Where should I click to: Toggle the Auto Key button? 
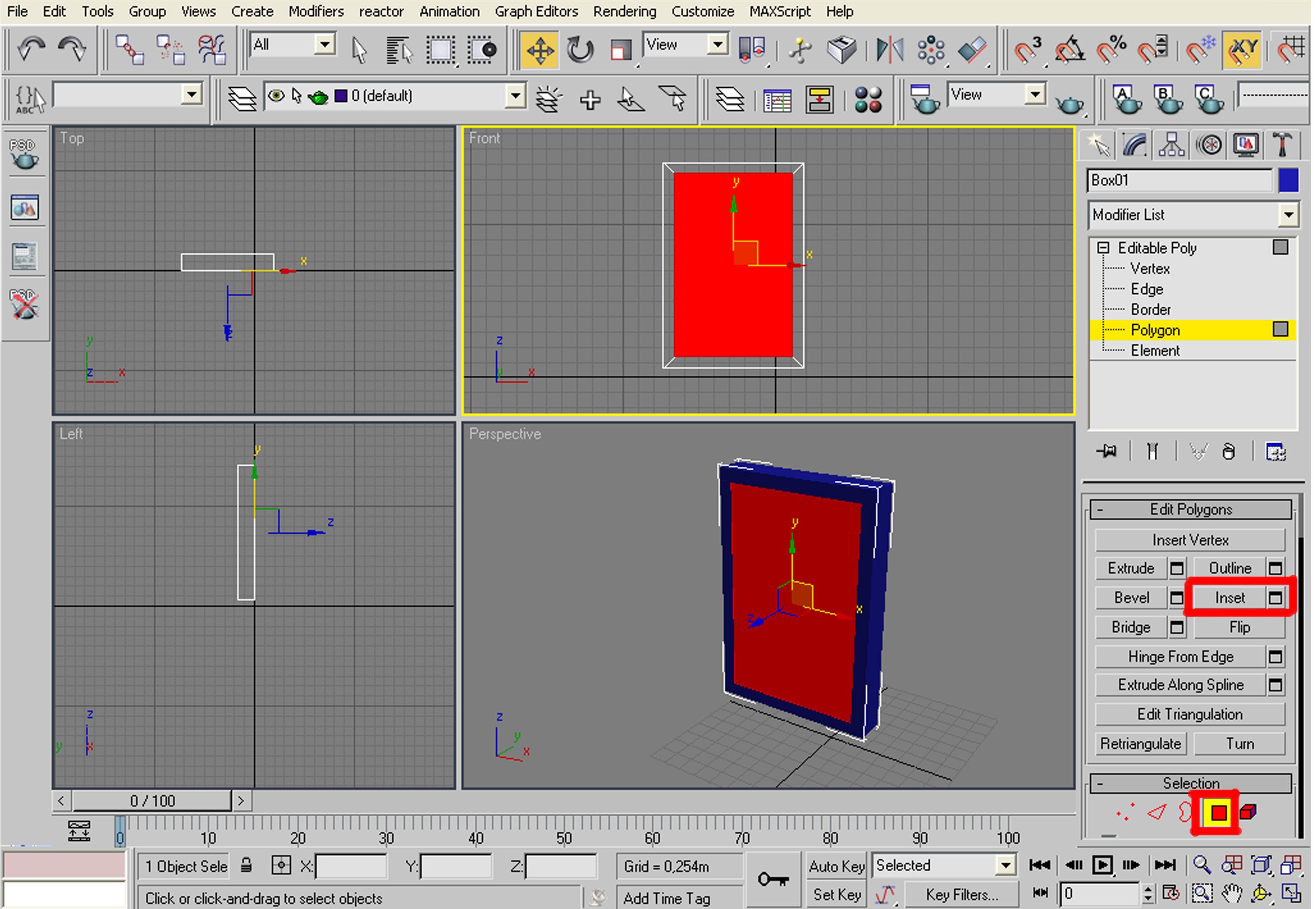click(836, 866)
